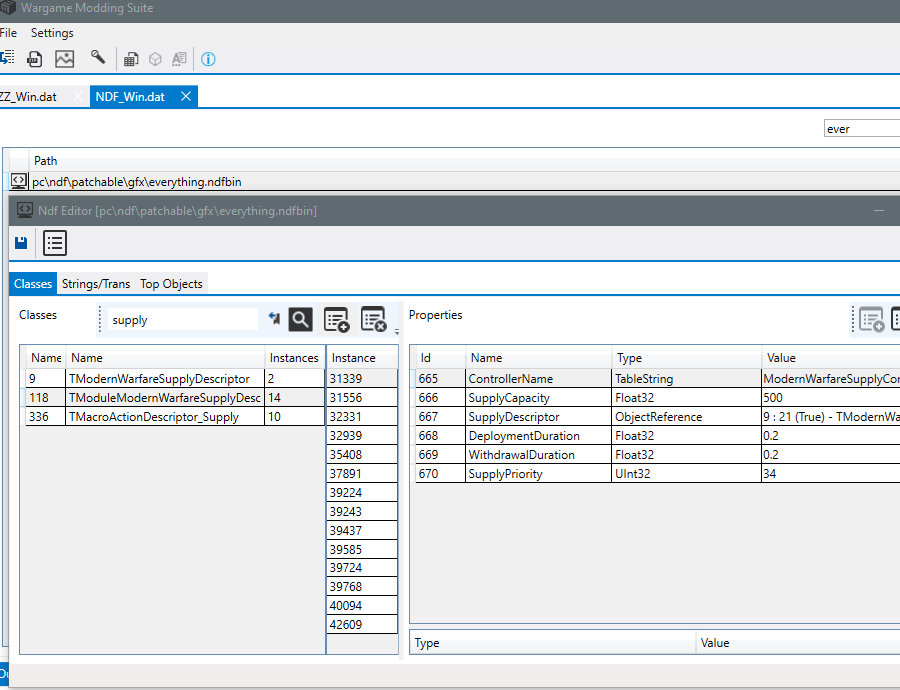
Task: Select the TModuleModernWarfareSupplyDesc class row
Action: tap(175, 398)
